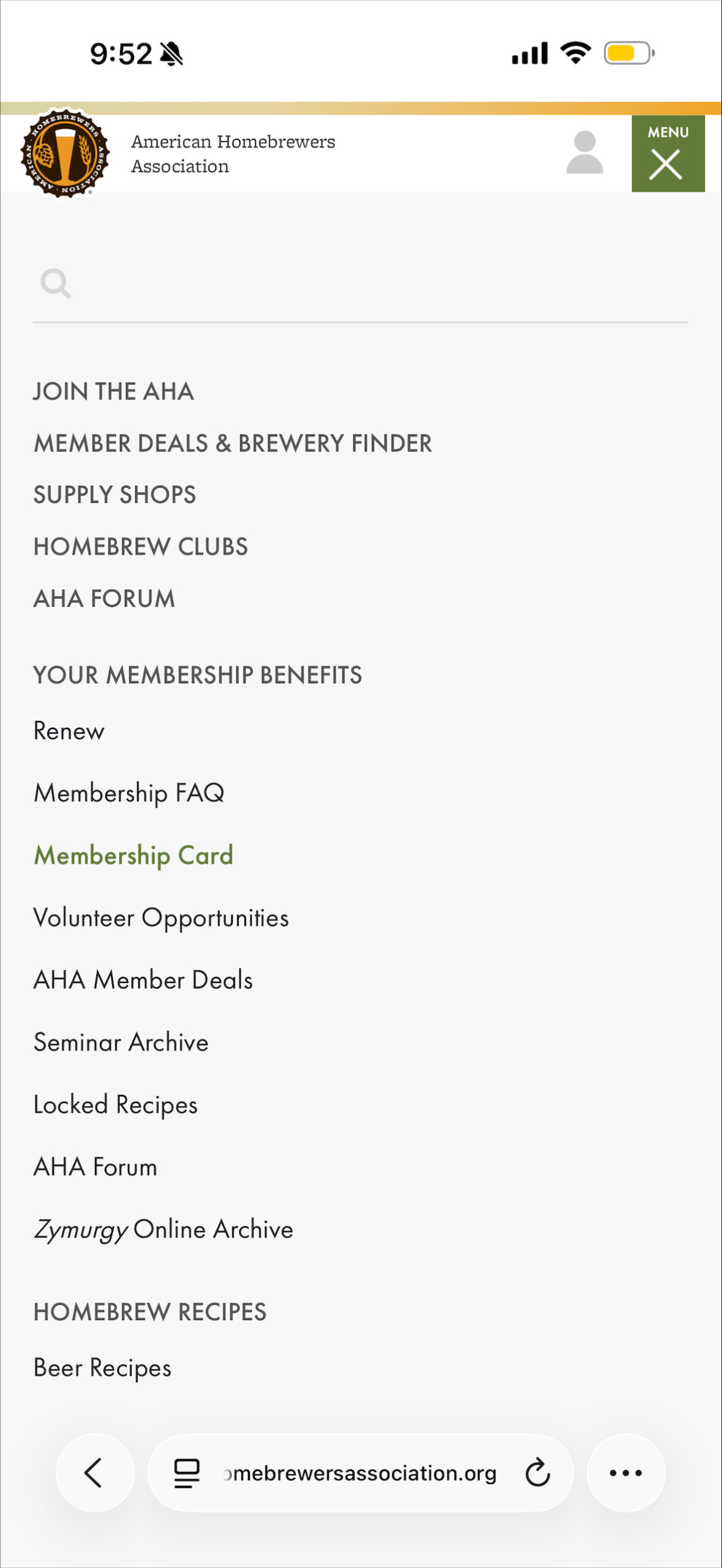Viewport: 722px width, 1568px height.
Task: Reload the page with the refresh icon
Action: coord(538,1472)
